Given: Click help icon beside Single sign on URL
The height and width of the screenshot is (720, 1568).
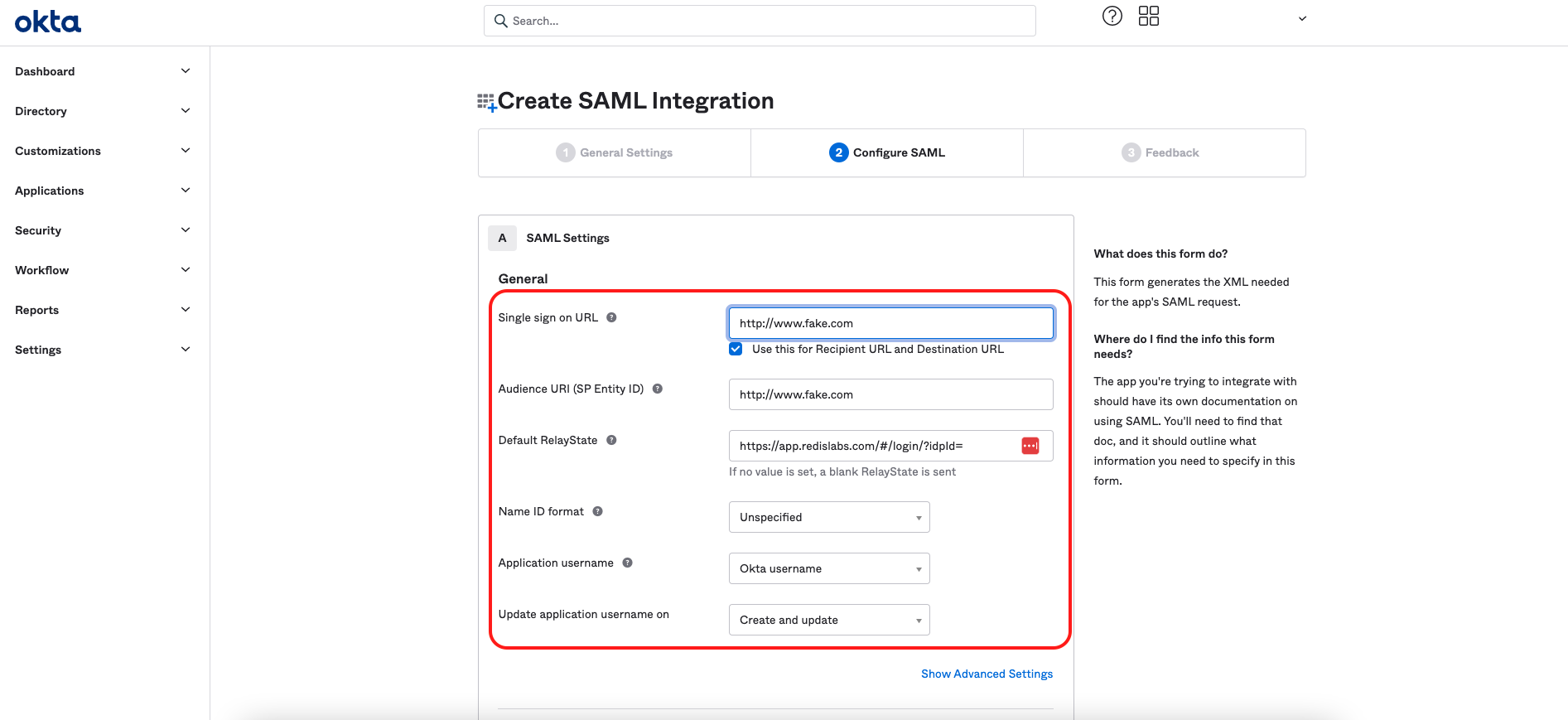Looking at the screenshot, I should [x=611, y=317].
